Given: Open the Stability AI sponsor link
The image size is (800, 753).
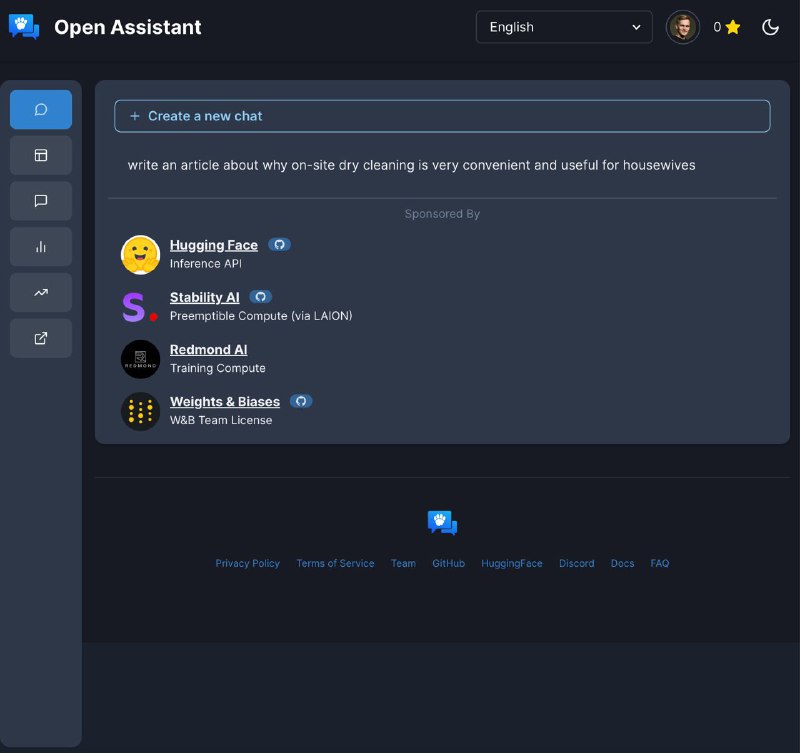Looking at the screenshot, I should tap(205, 297).
